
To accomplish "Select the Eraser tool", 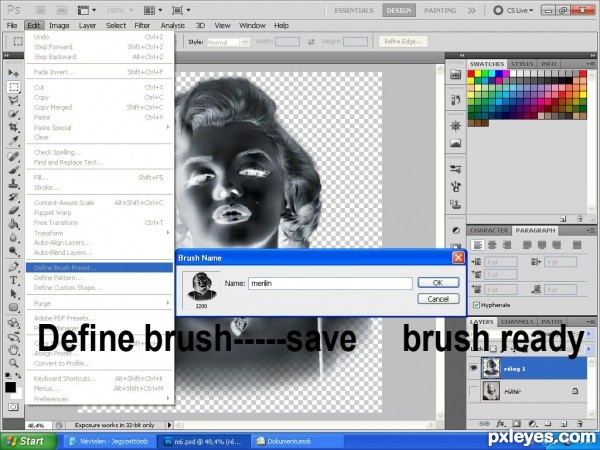I will pyautogui.click(x=13, y=210).
